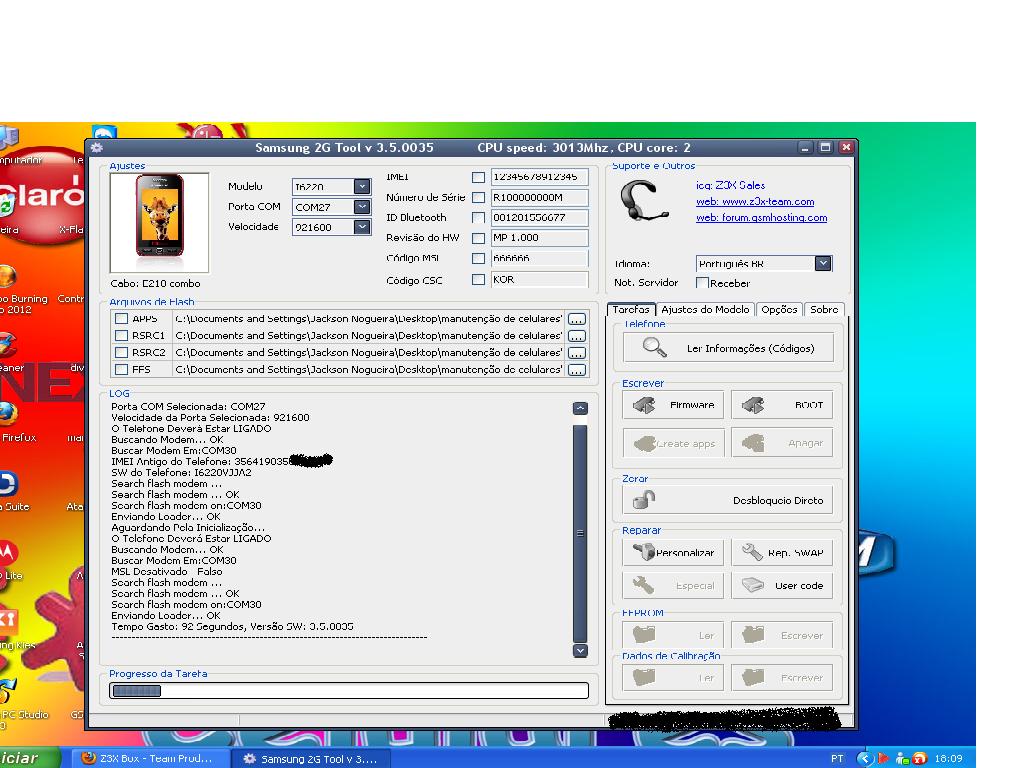Click the phone model thumbnail image

click(x=159, y=223)
